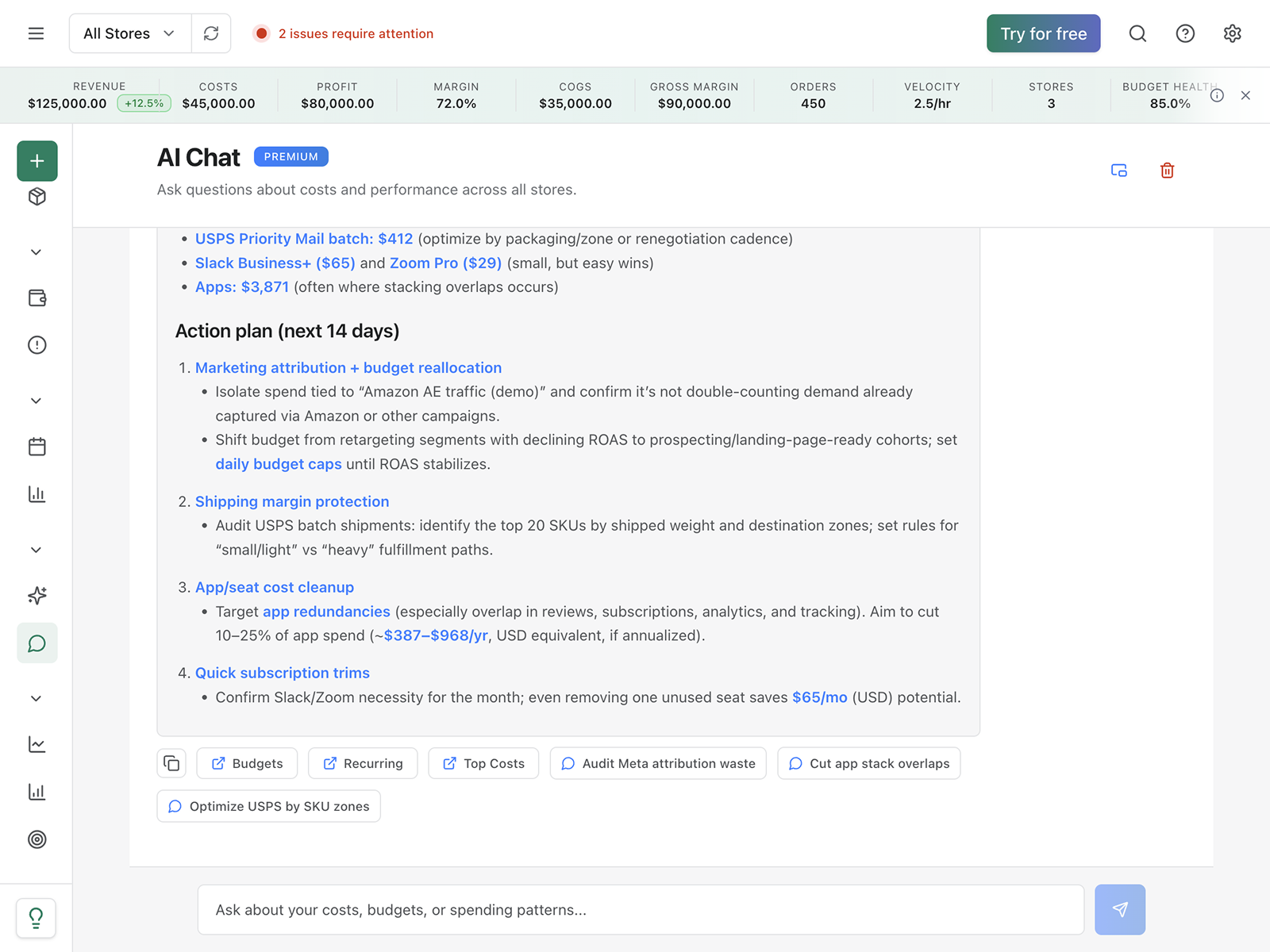Expand the chevron below the package icon
1270x952 pixels.
[36, 252]
